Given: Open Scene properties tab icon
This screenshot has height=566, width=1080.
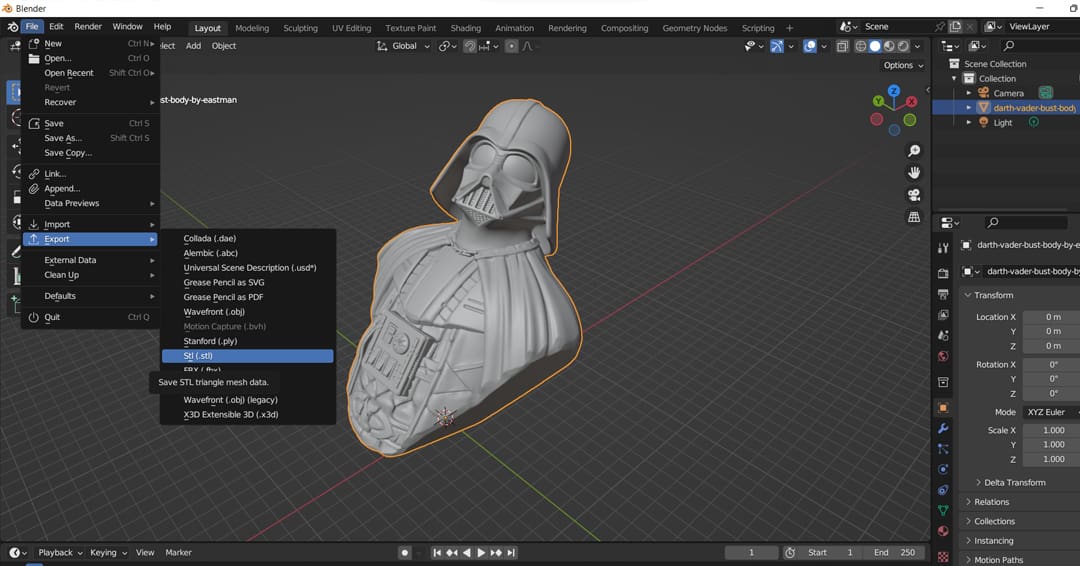Looking at the screenshot, I should [x=943, y=335].
